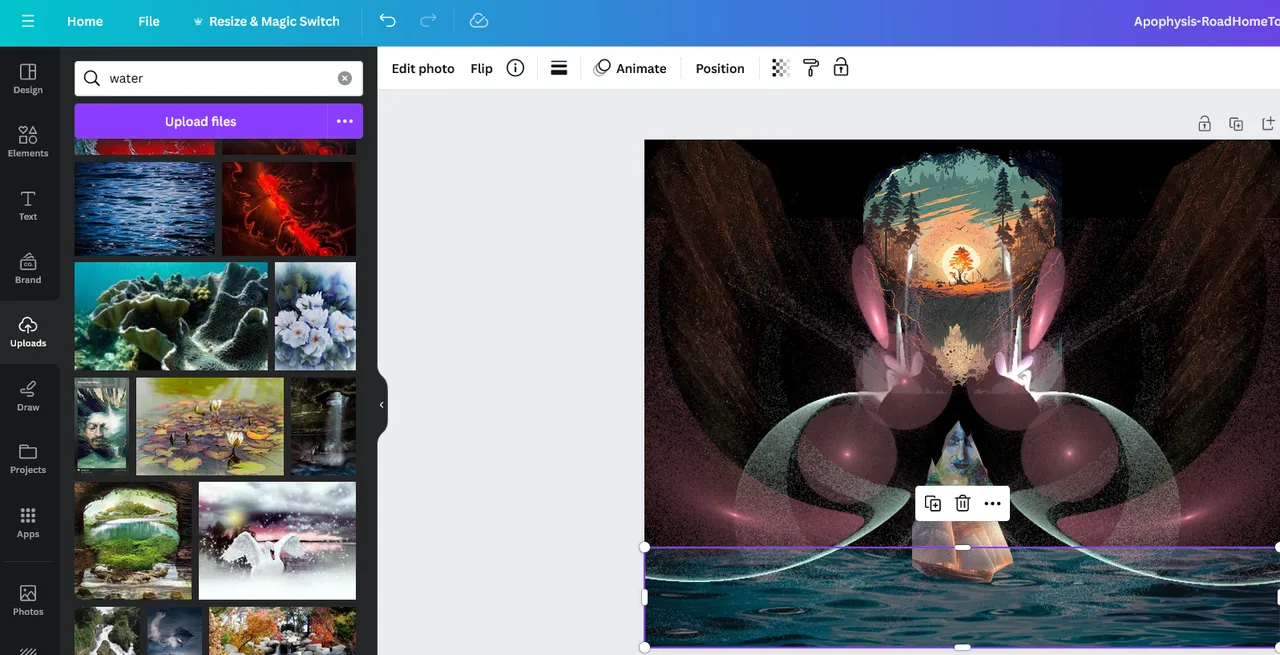Duplicate selected element in floating toolbar
The width and height of the screenshot is (1280, 655).
932,503
